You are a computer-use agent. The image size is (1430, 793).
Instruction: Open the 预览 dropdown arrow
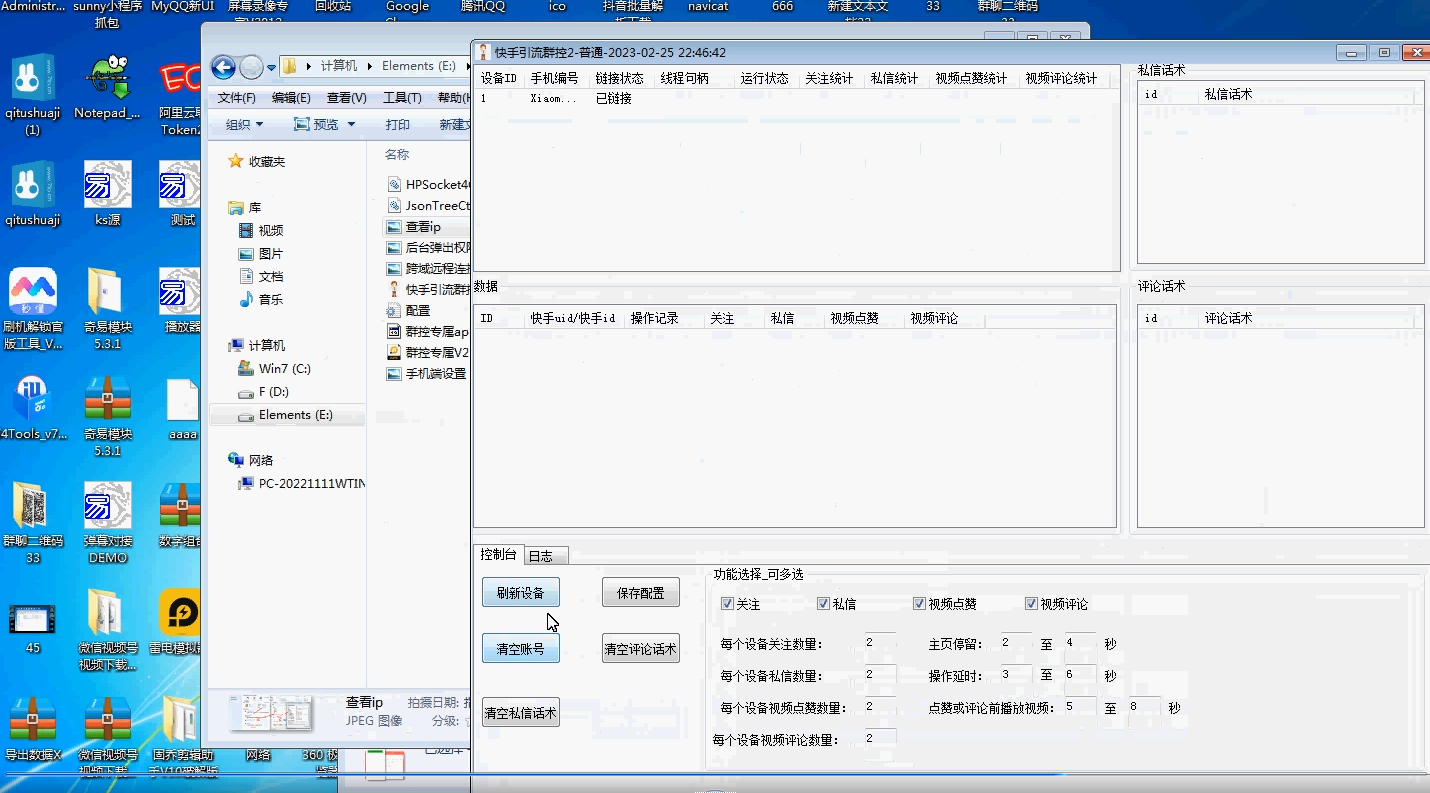(349, 125)
